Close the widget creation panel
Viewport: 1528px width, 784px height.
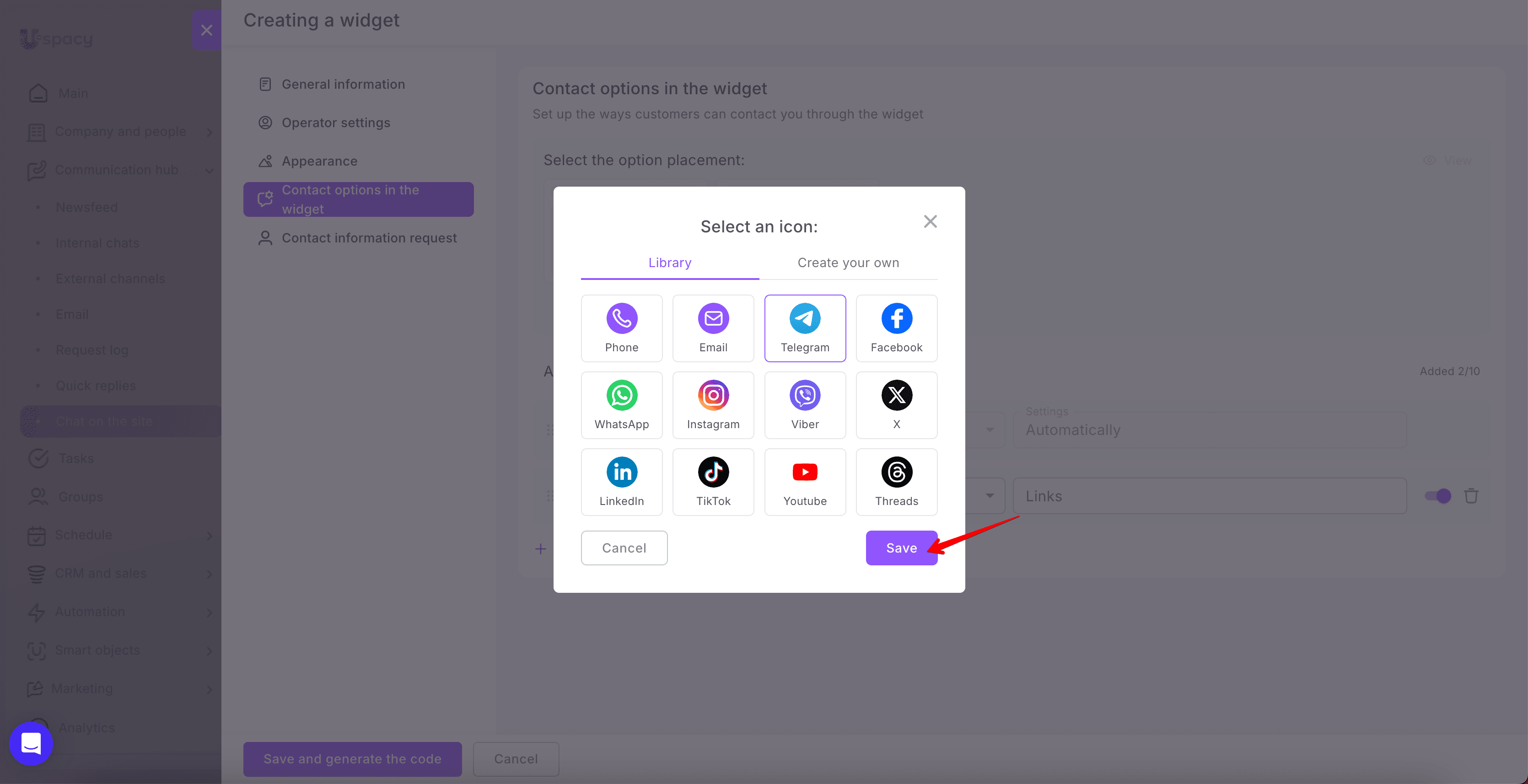206,30
